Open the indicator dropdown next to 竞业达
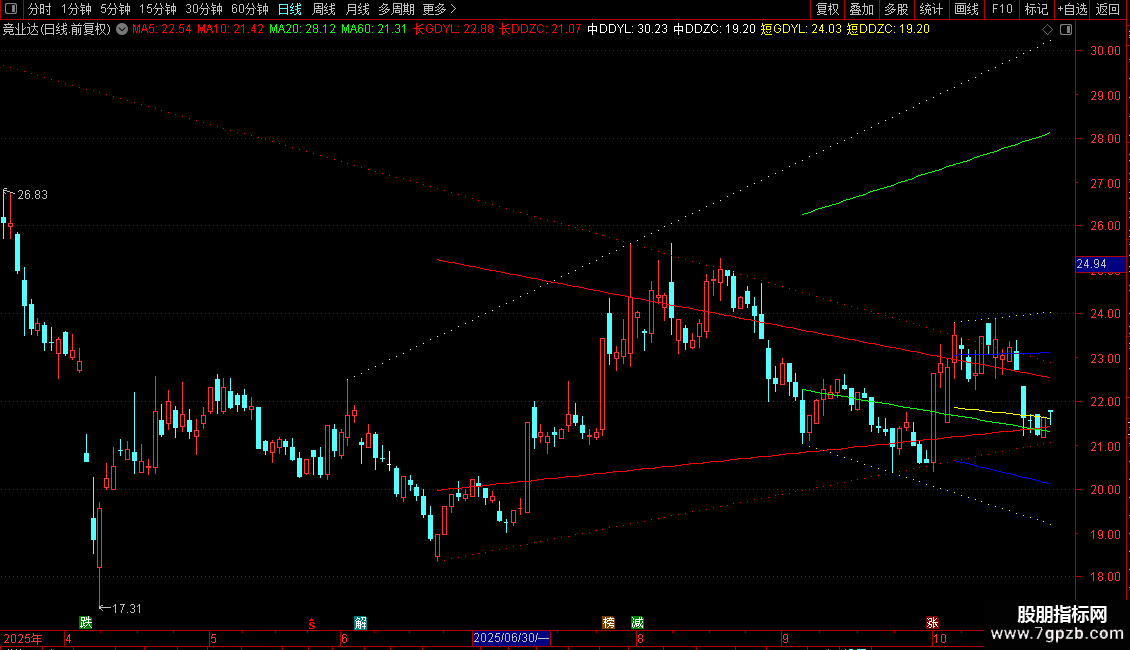 click(122, 30)
